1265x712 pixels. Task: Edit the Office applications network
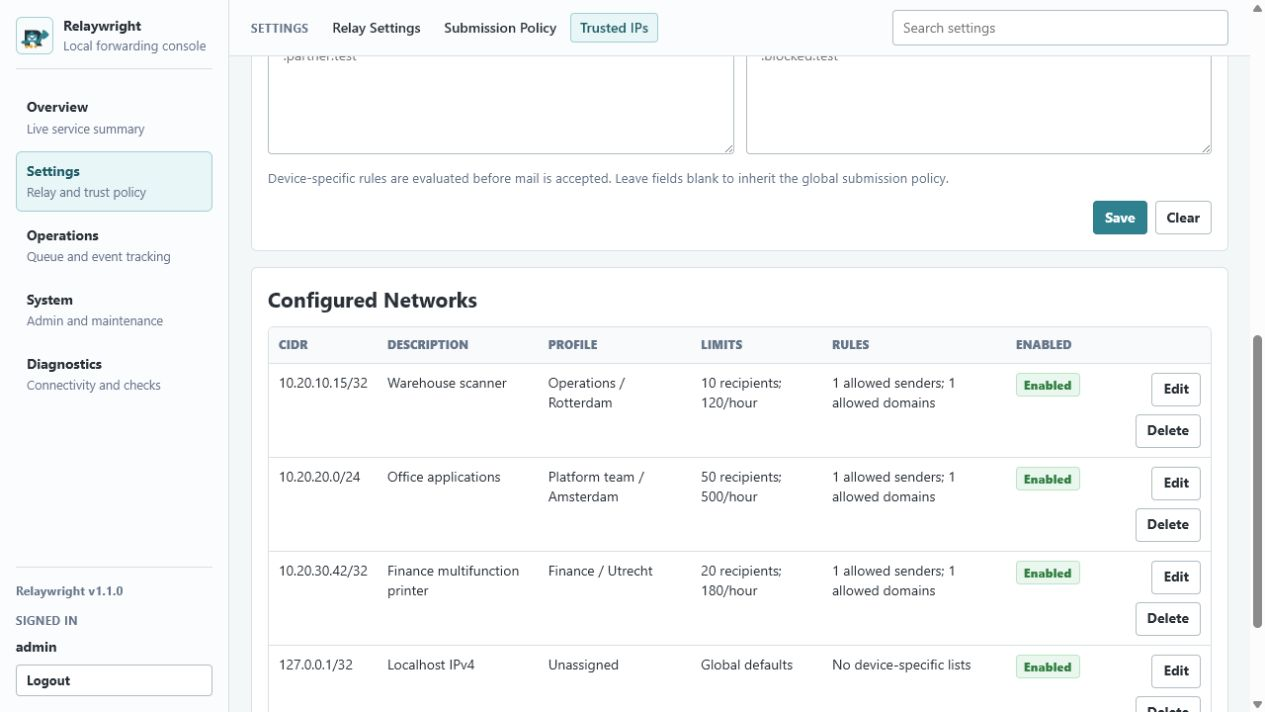(x=1176, y=483)
